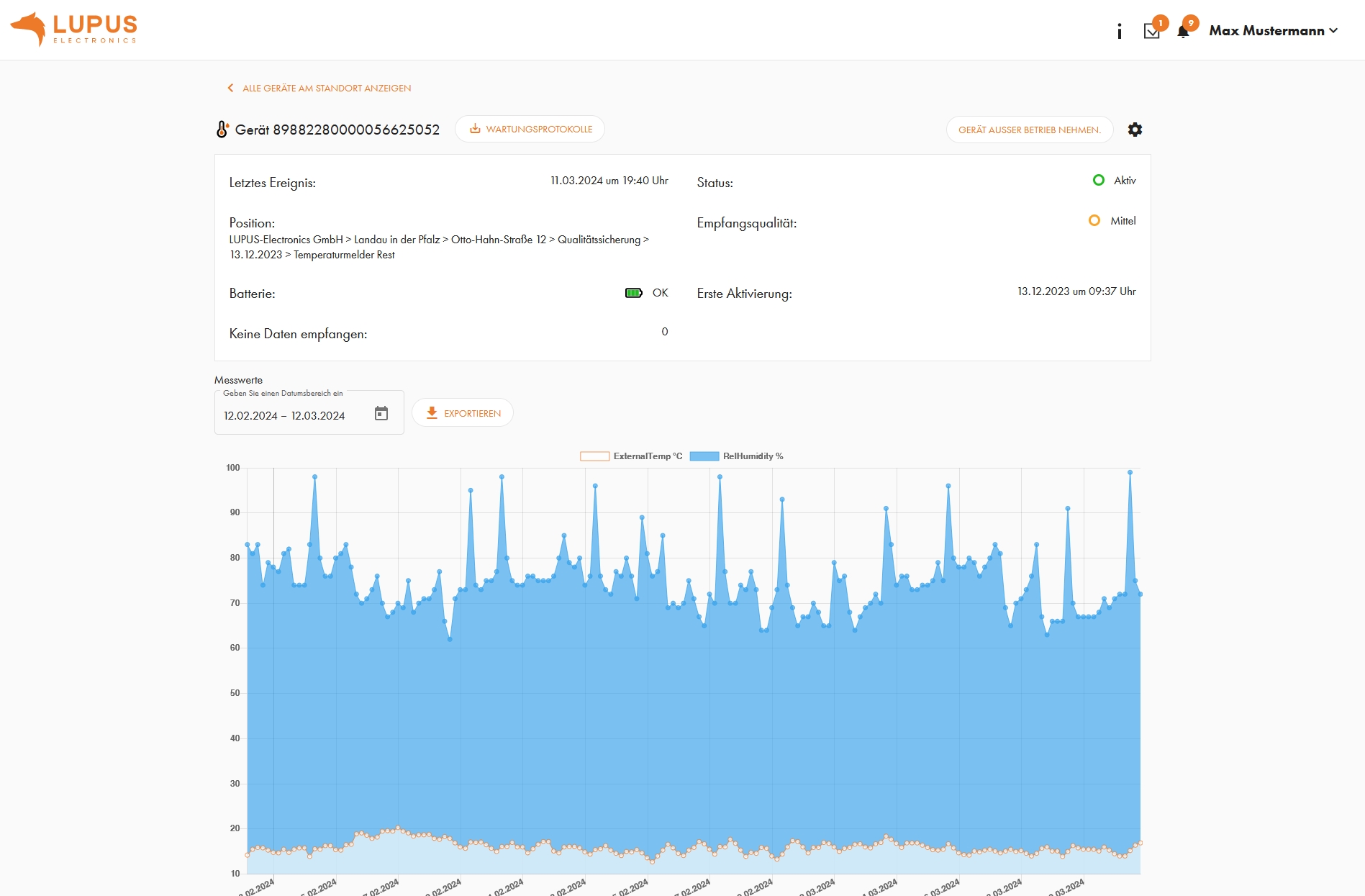
Task: Click the battery OK icon
Action: [x=634, y=293]
